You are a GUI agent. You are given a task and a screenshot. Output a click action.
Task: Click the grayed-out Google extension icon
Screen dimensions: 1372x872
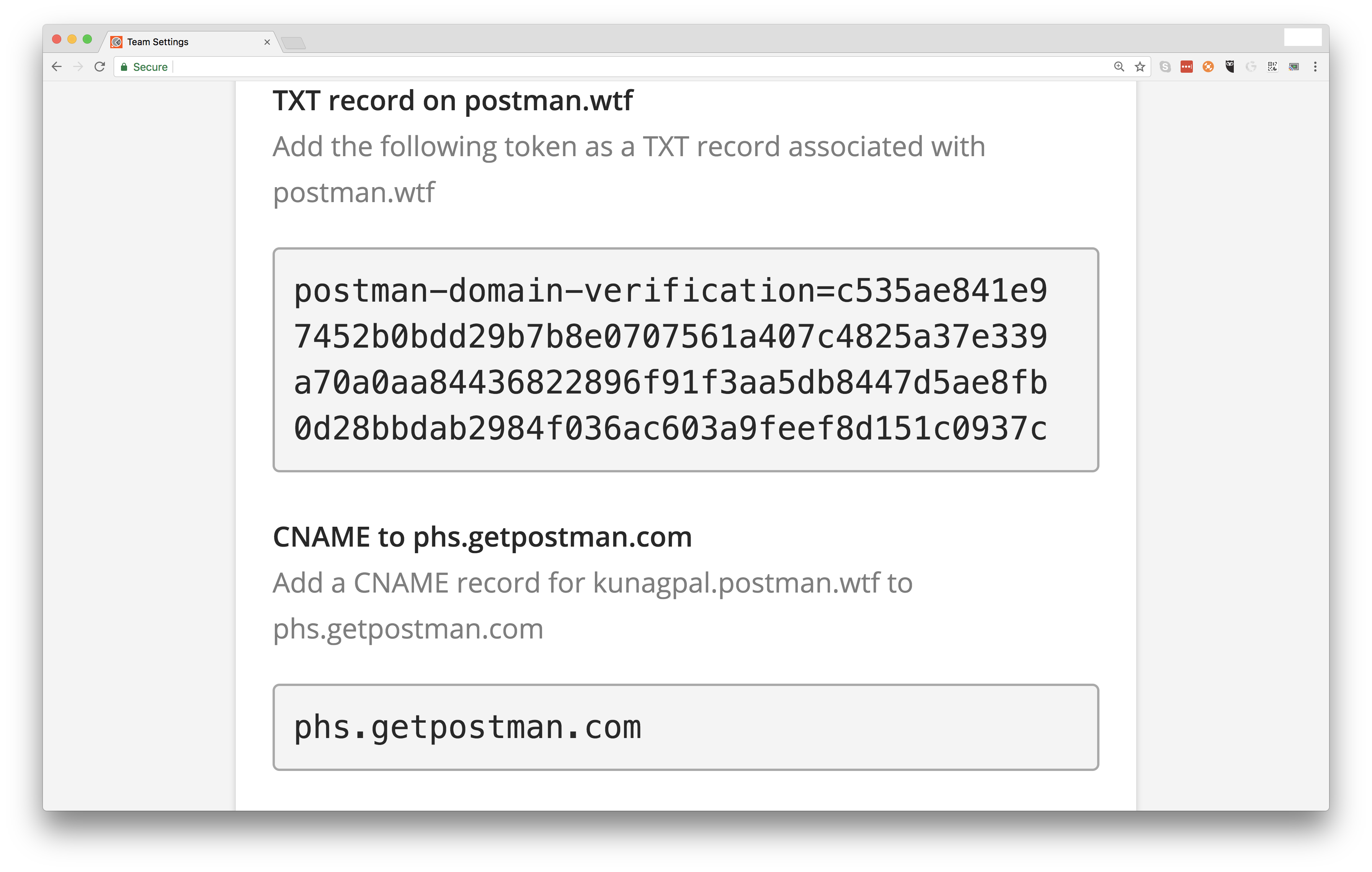(1251, 67)
